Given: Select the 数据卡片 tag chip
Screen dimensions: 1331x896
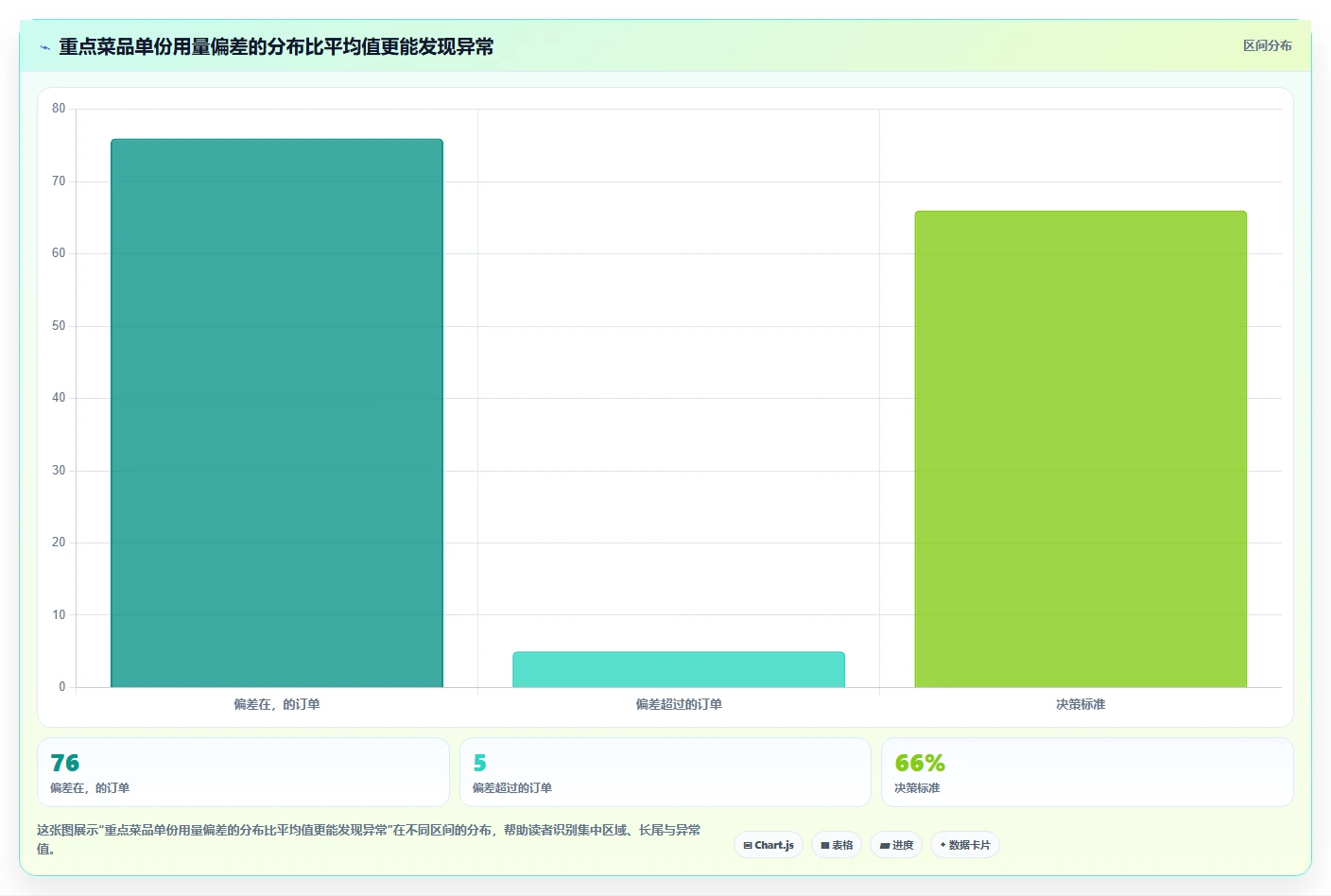Looking at the screenshot, I should coord(965,845).
